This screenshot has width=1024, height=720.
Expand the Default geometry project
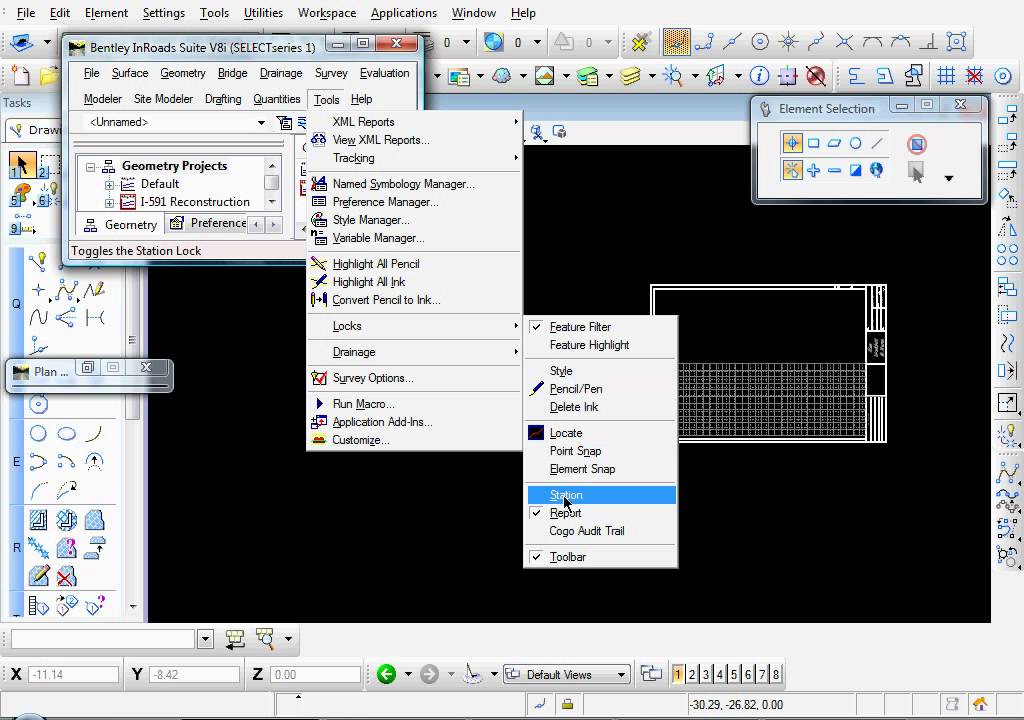click(x=110, y=185)
